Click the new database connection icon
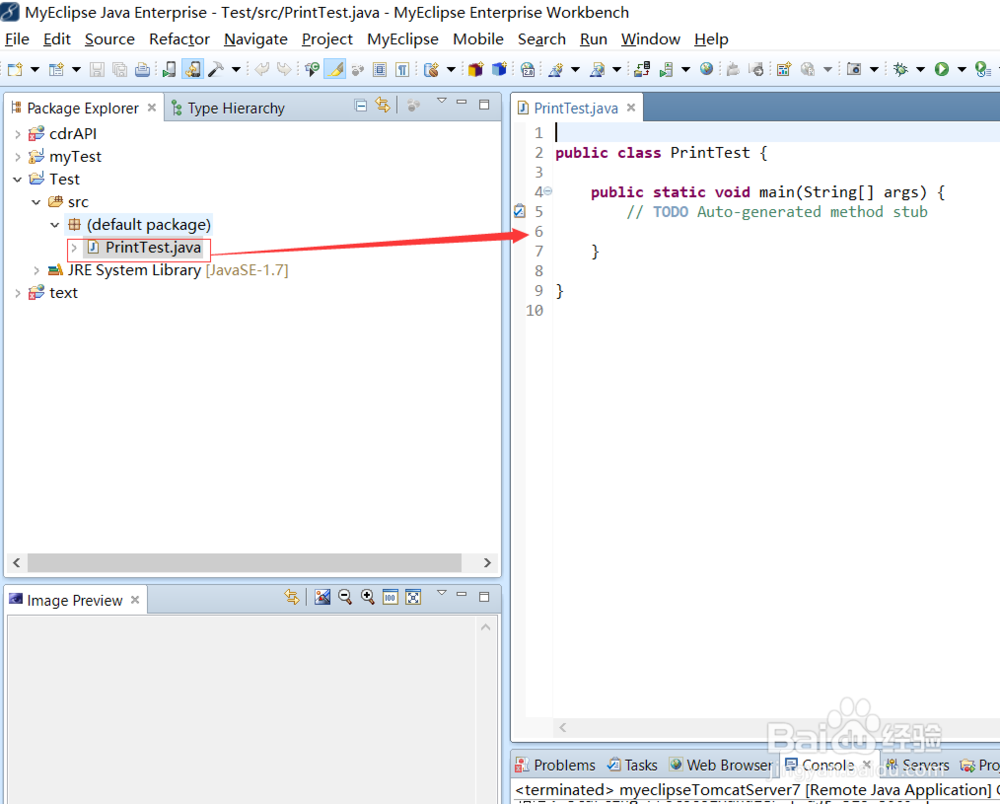 point(431,69)
